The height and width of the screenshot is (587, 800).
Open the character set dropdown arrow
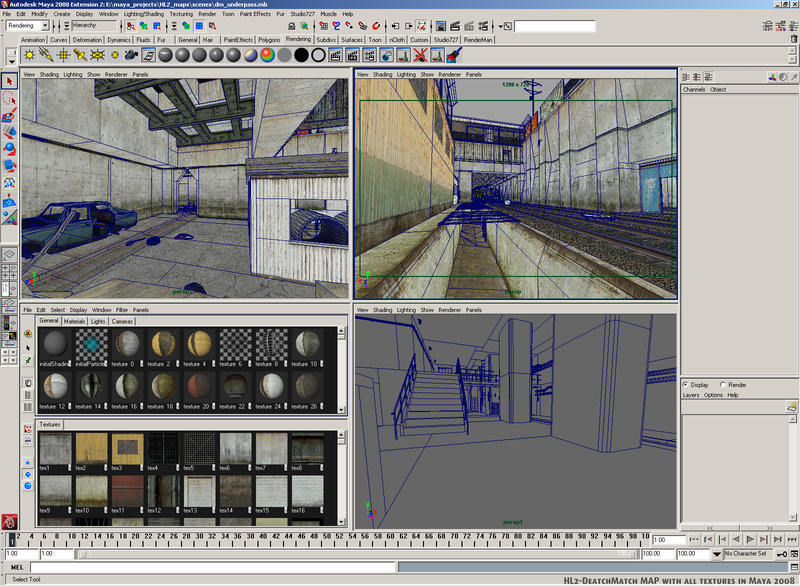point(717,554)
